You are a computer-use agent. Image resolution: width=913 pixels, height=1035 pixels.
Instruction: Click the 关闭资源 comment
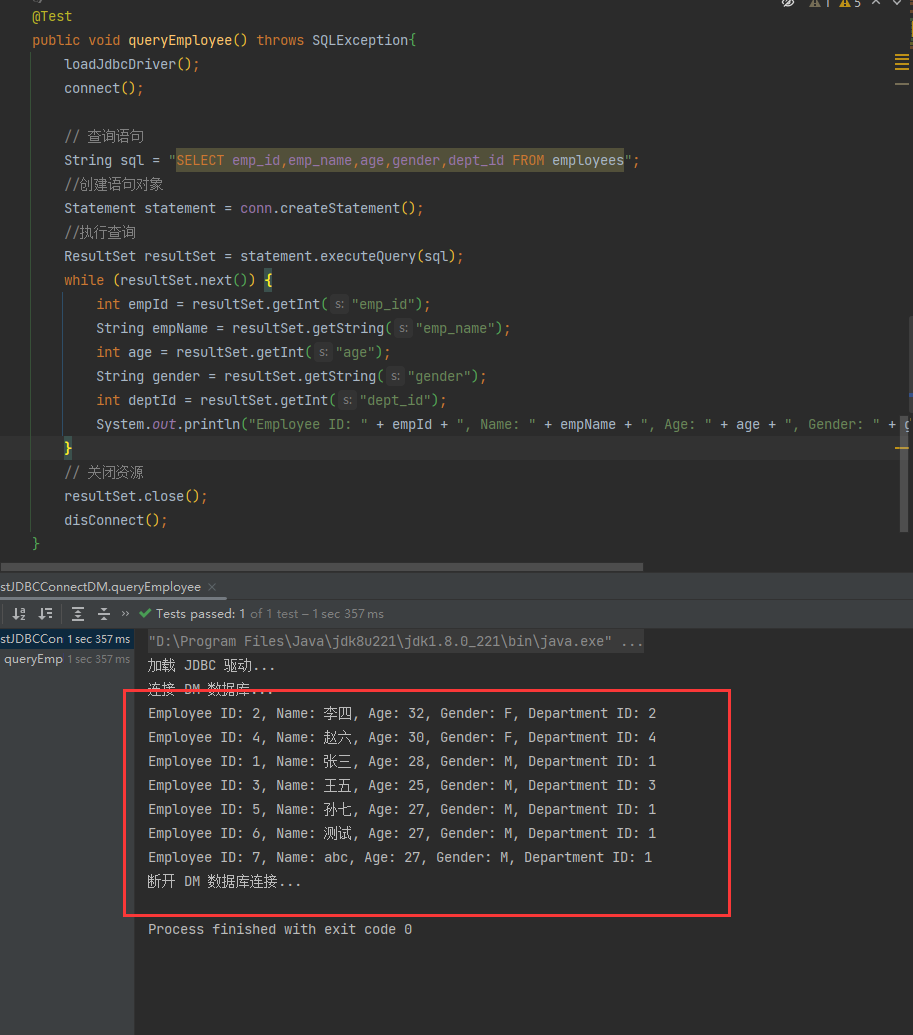(x=104, y=473)
